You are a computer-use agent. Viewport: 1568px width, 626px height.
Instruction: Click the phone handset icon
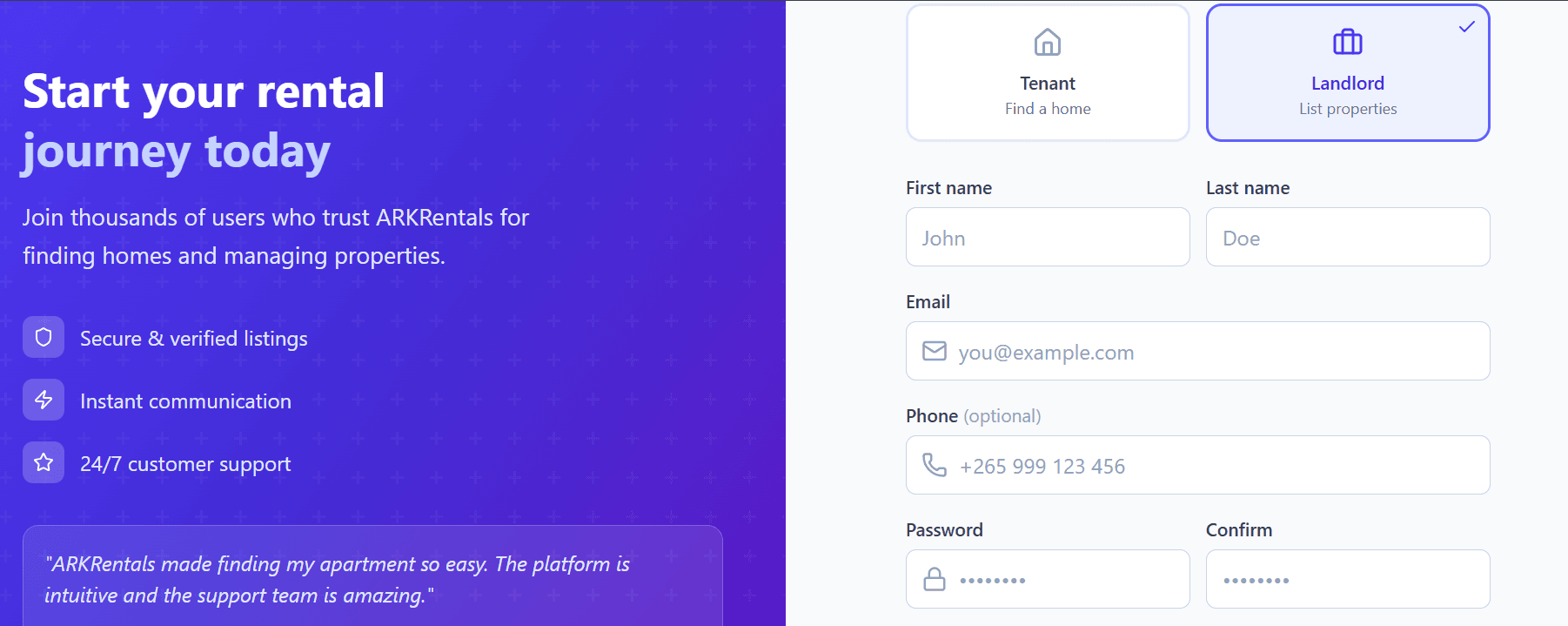coord(935,465)
